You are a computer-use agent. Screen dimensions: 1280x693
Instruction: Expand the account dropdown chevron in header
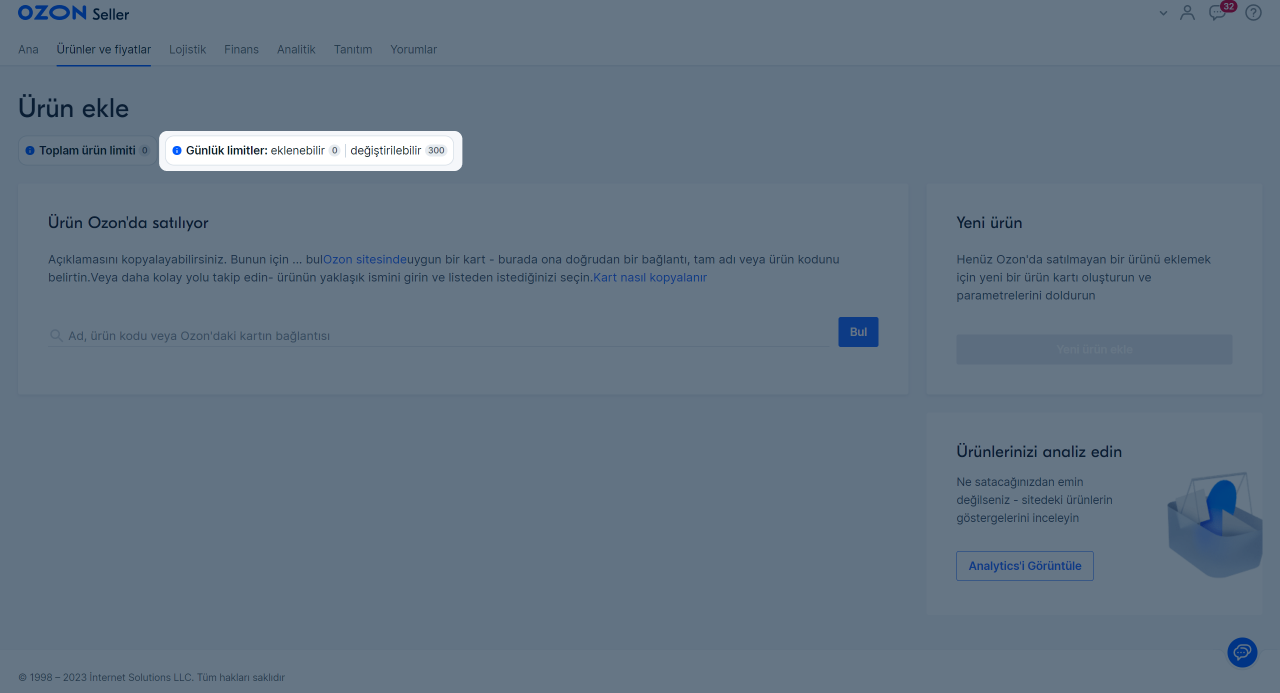[x=1163, y=13]
